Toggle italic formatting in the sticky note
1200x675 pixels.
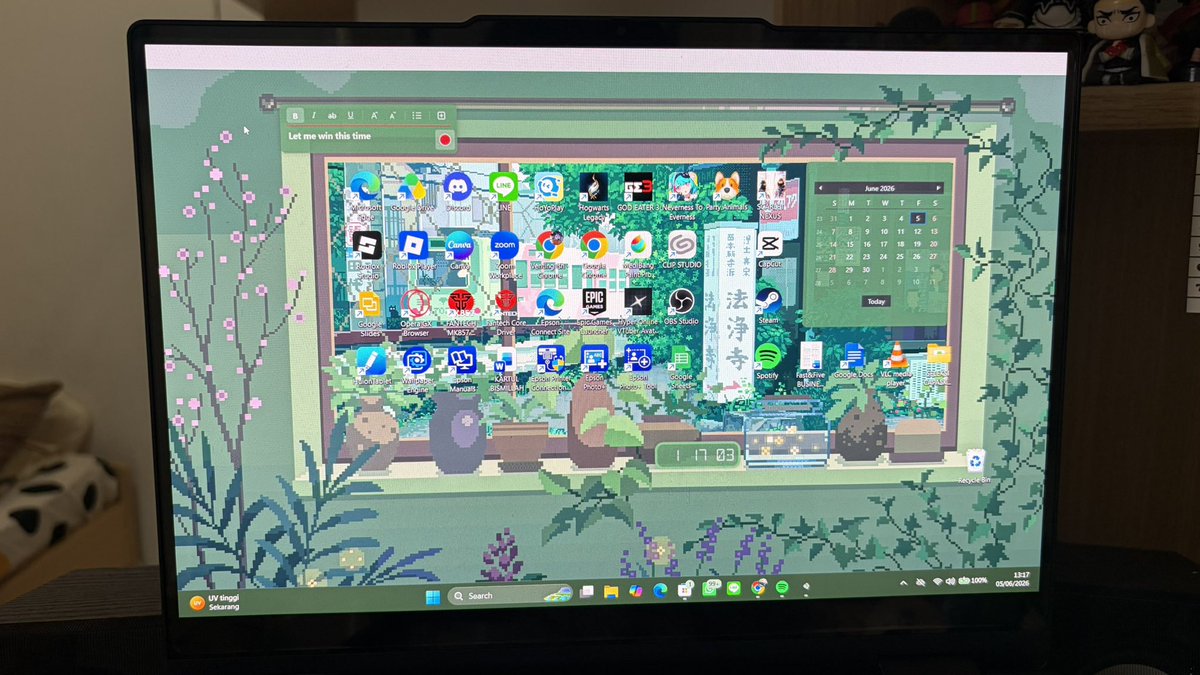pyautogui.click(x=313, y=116)
